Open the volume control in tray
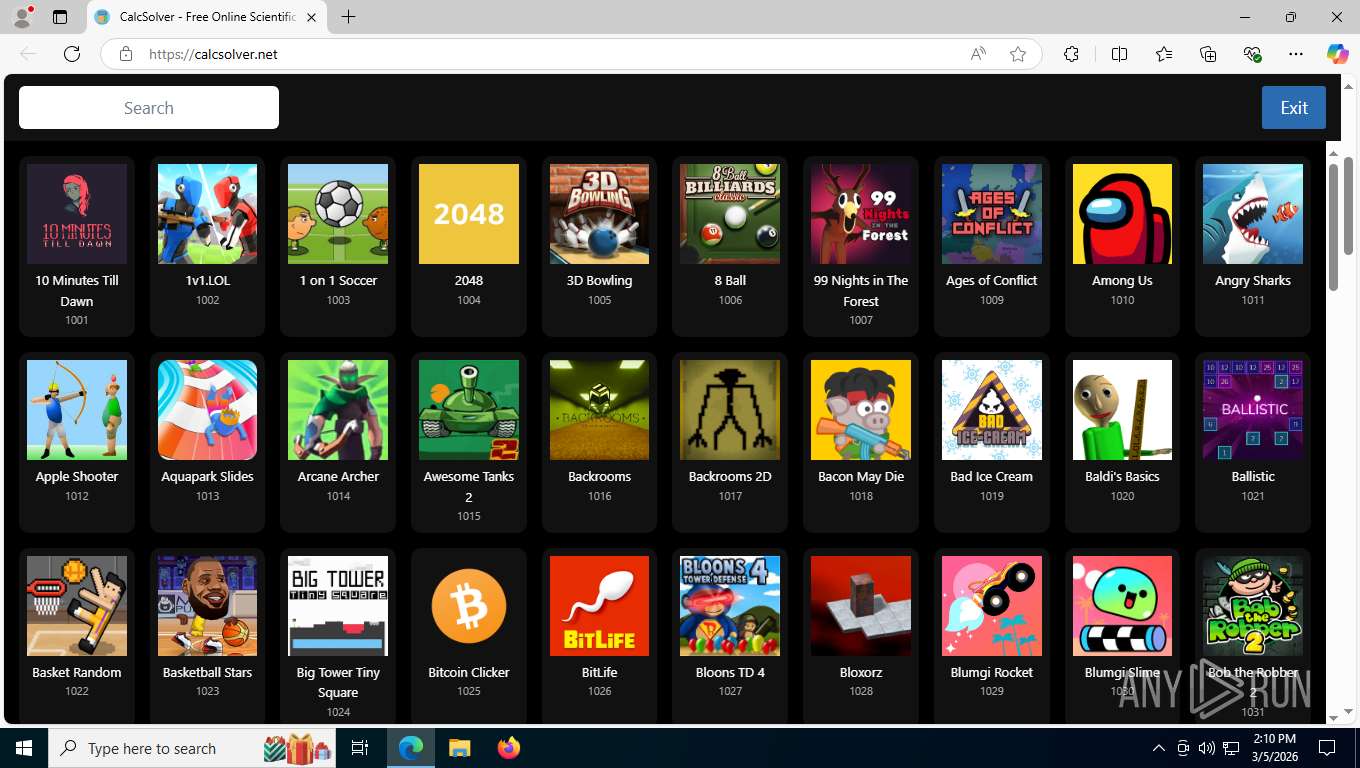The image size is (1360, 768). click(1207, 748)
